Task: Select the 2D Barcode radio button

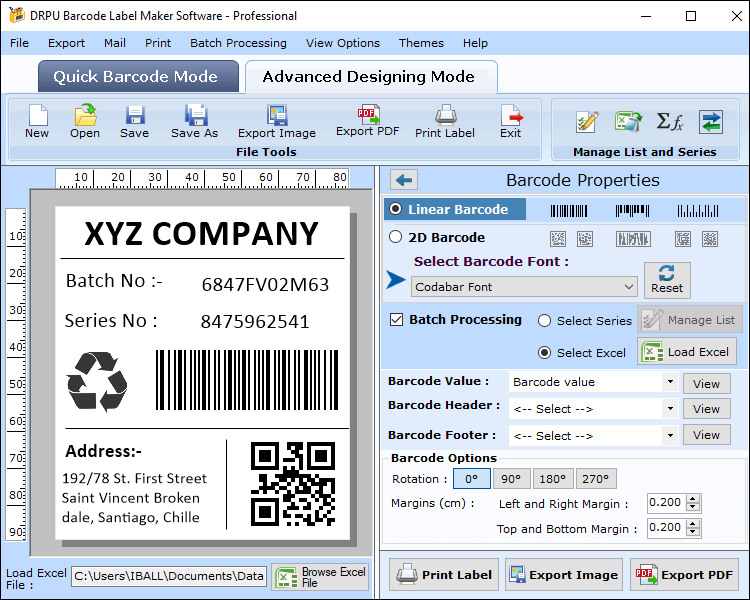Action: [x=396, y=237]
